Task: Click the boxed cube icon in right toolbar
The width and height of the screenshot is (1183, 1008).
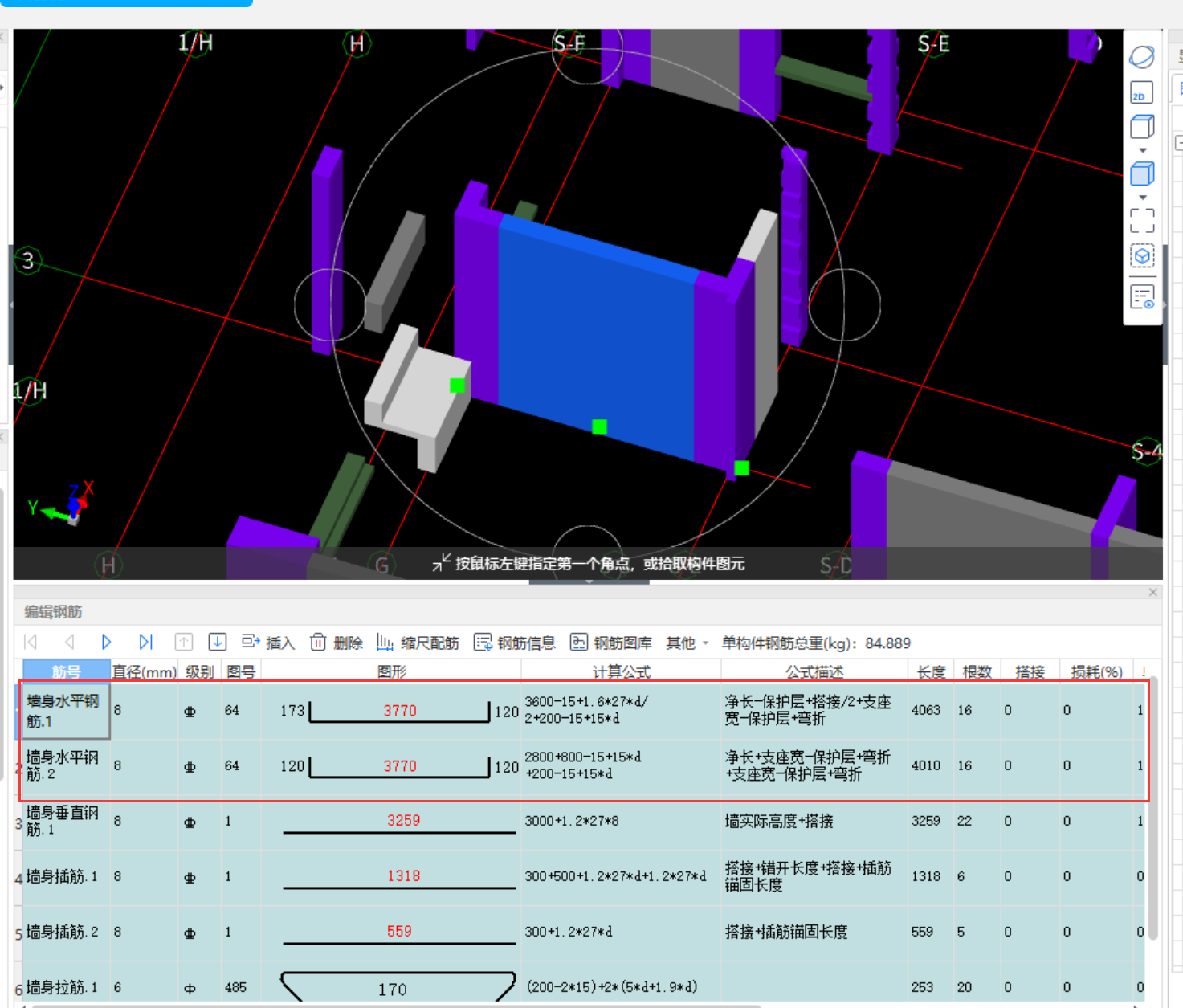Action: click(x=1142, y=257)
